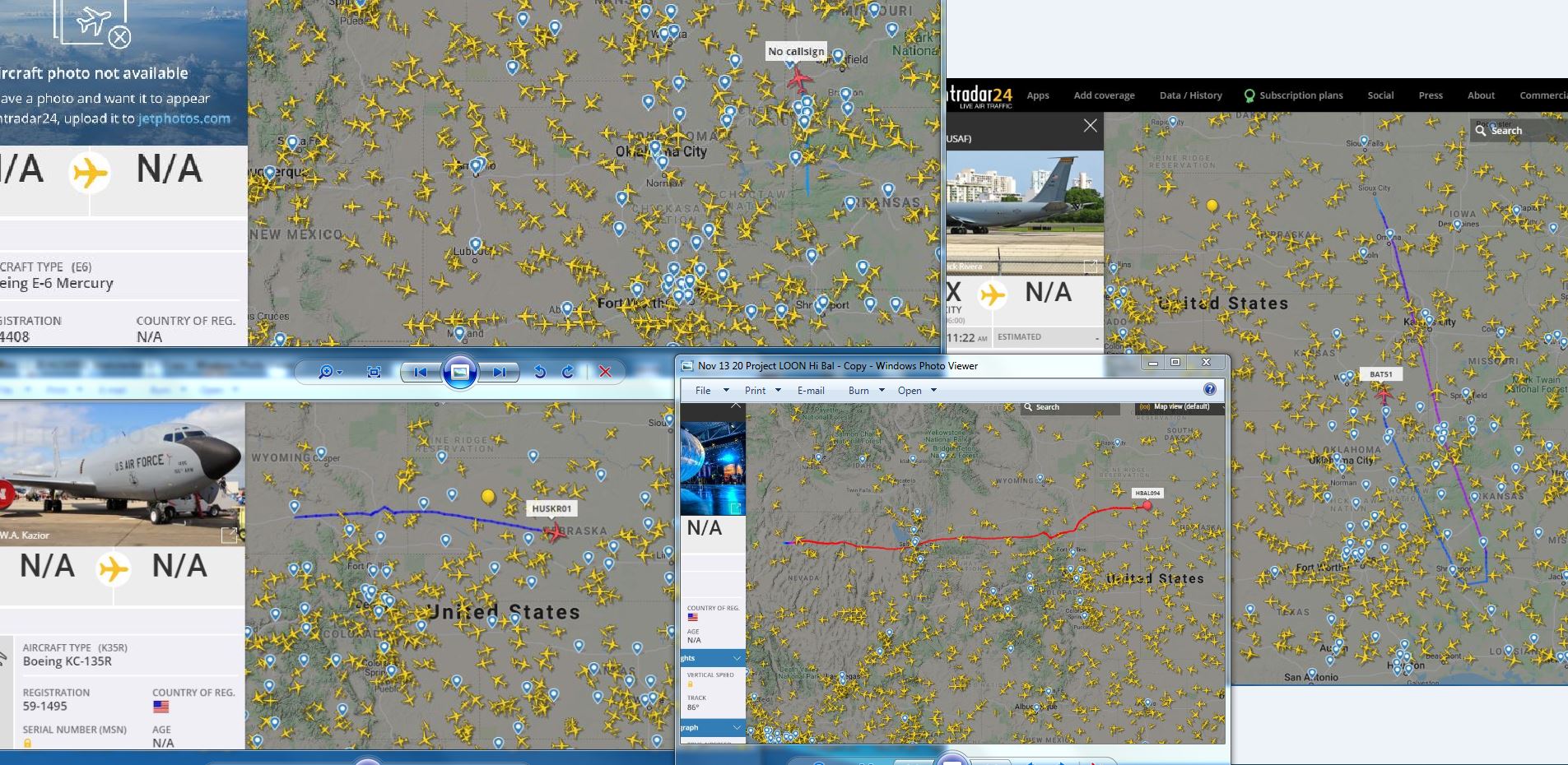Select the BAT51 callsign label

1380,374
